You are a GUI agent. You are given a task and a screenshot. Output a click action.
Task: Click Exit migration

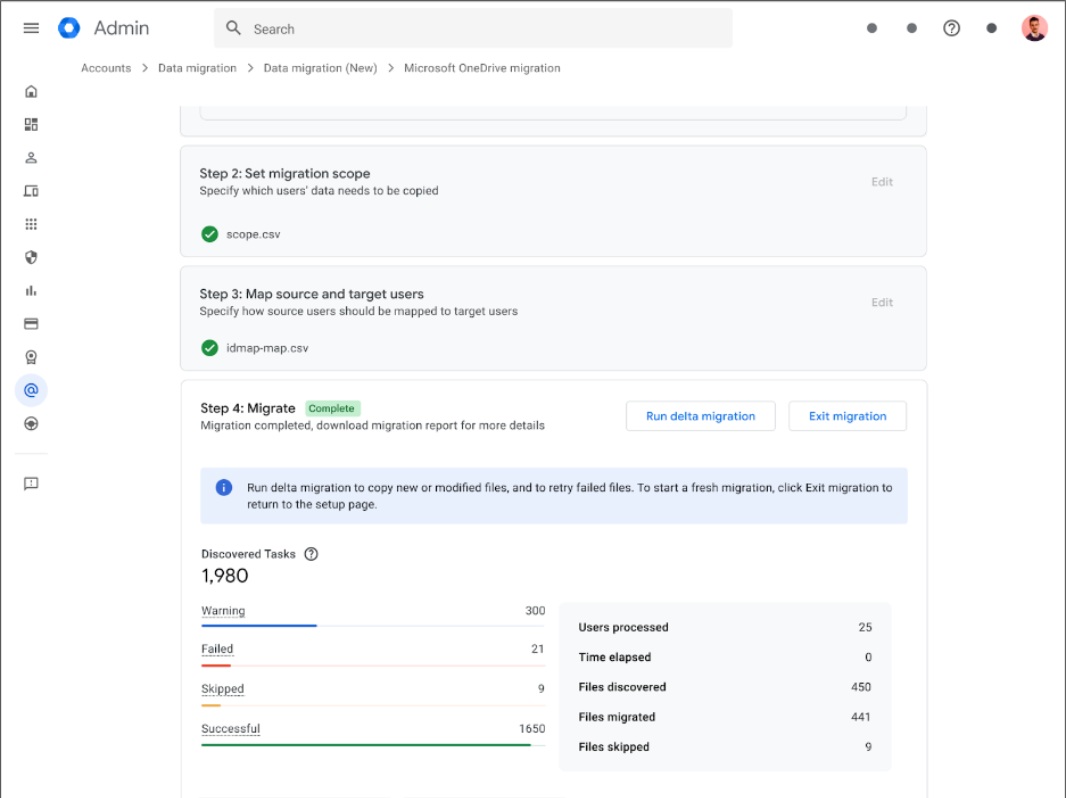847,415
